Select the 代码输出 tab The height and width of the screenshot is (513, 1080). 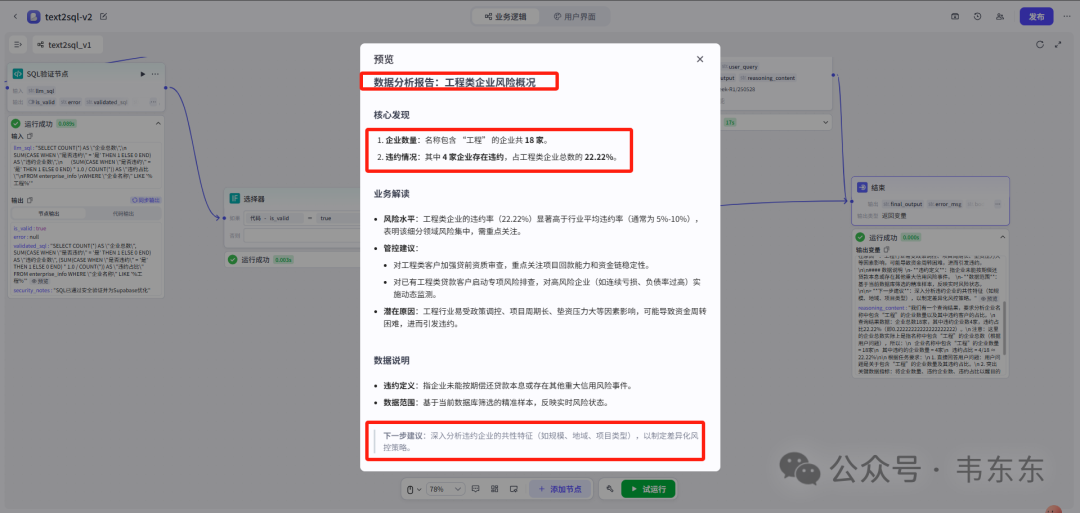click(124, 213)
